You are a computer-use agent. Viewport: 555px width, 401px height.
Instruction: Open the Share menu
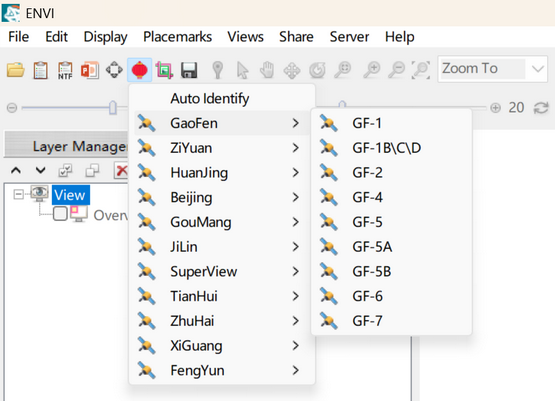pyautogui.click(x=296, y=37)
